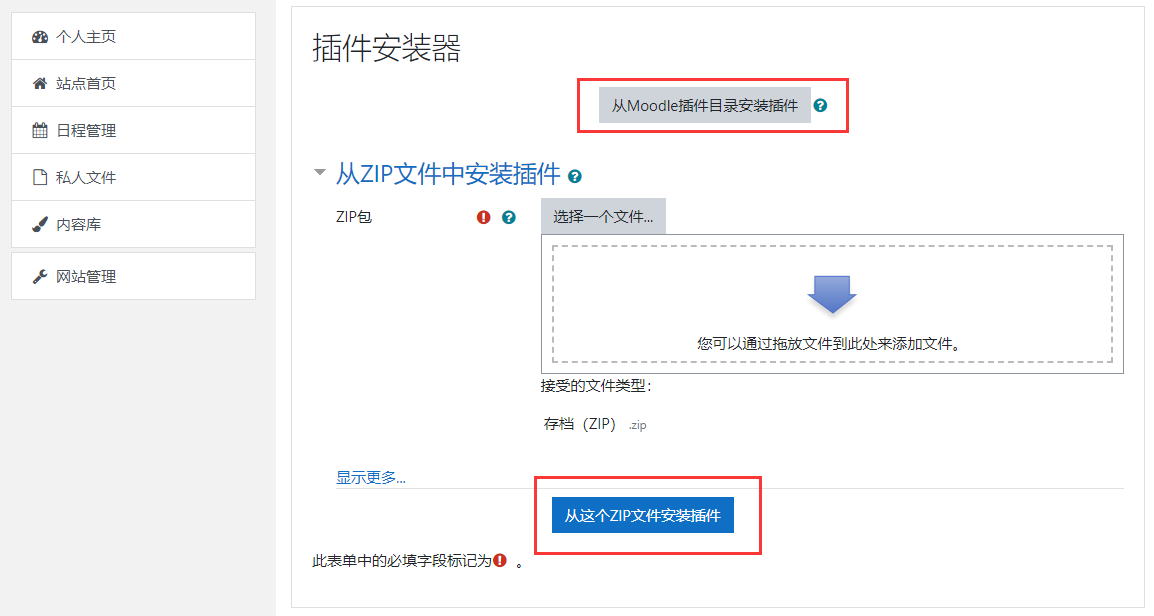Click the 从ZIP文件中安装插件 section heading

pos(447,174)
